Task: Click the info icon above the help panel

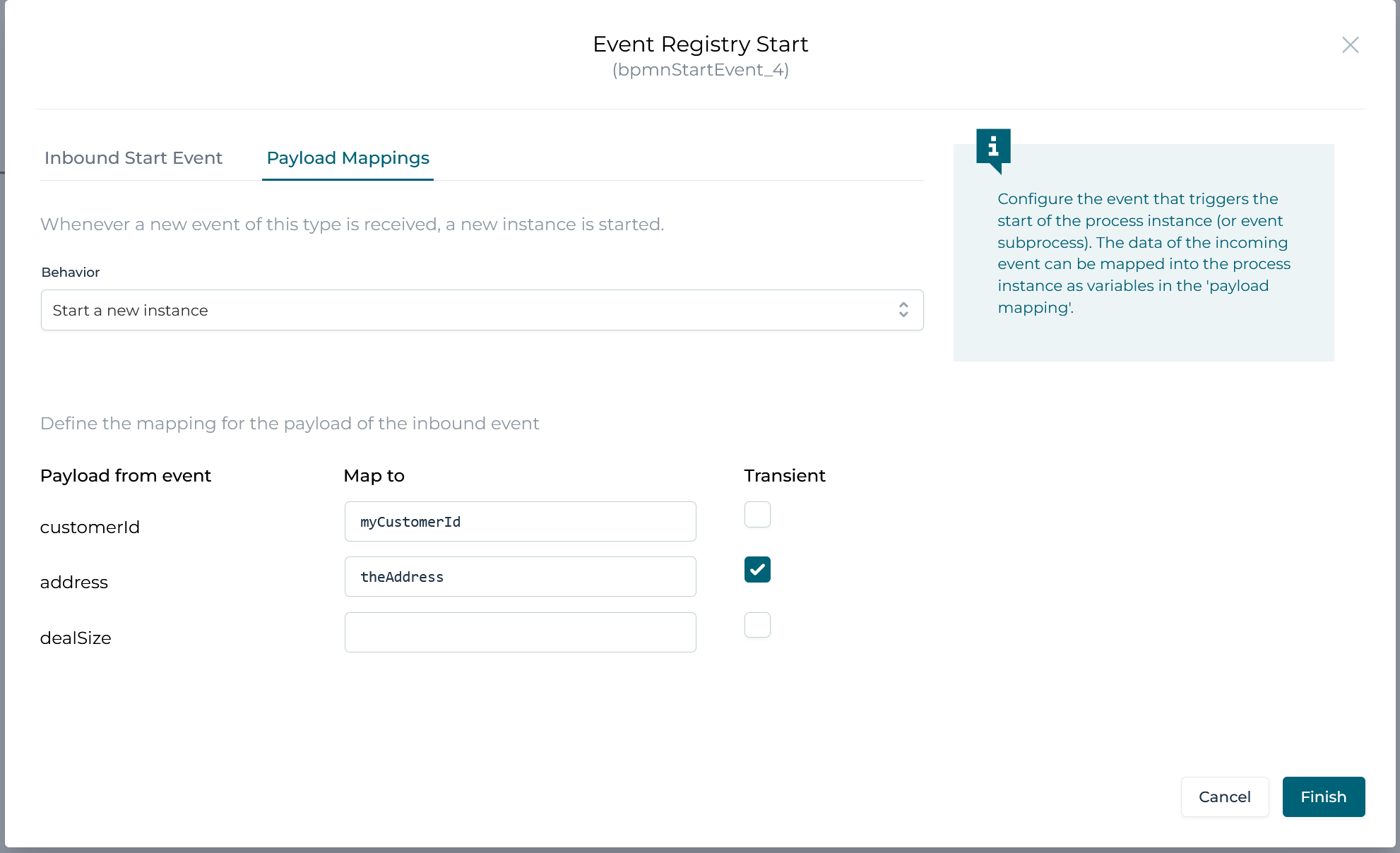Action: pyautogui.click(x=993, y=146)
